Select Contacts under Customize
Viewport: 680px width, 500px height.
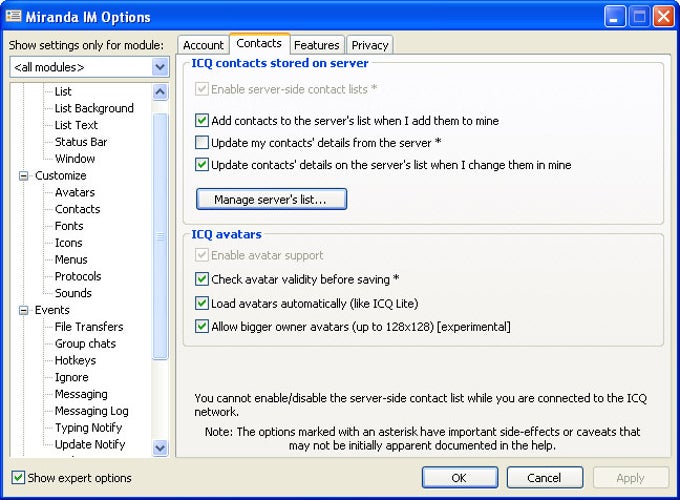click(x=77, y=209)
